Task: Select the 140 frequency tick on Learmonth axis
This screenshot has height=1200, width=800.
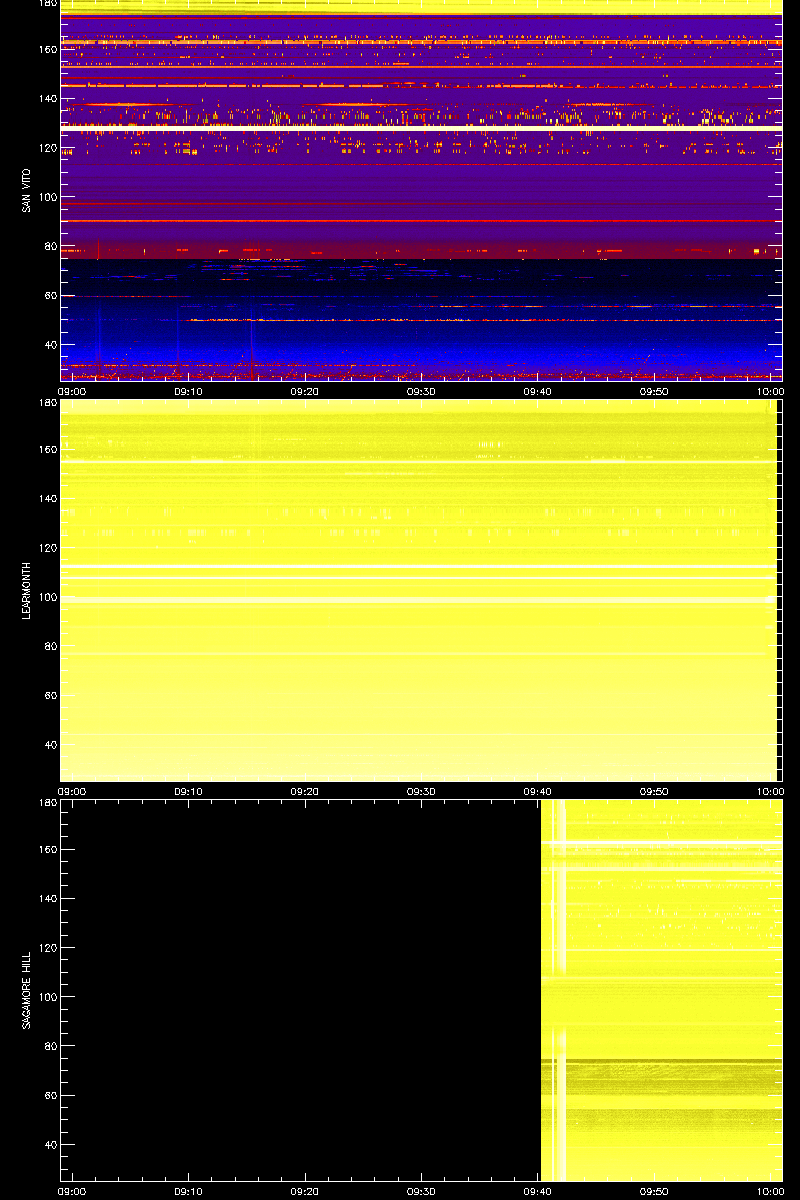Action: coord(47,499)
